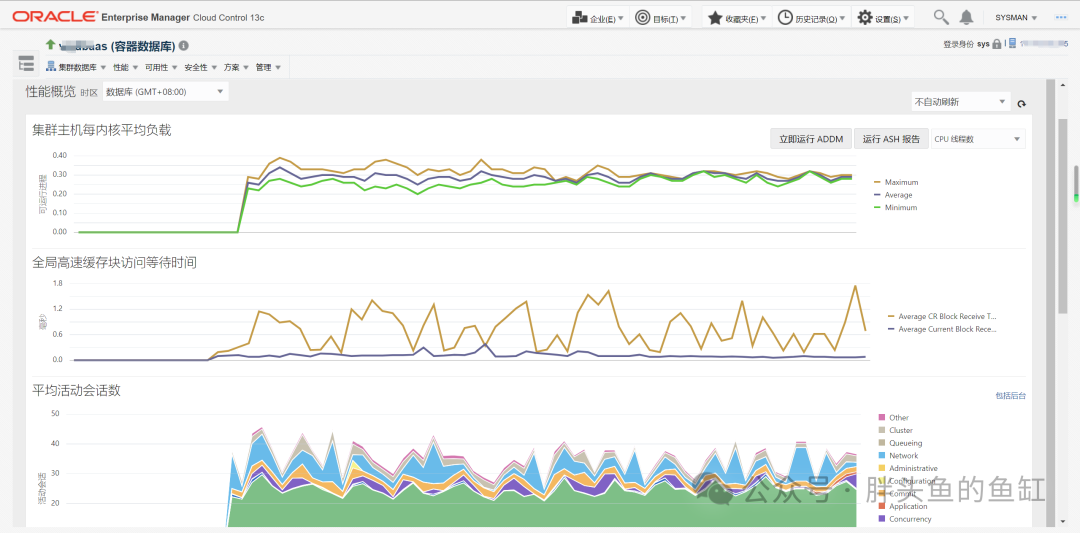Click the Application legend item
Image resolution: width=1080 pixels, height=533 pixels.
pos(903,506)
